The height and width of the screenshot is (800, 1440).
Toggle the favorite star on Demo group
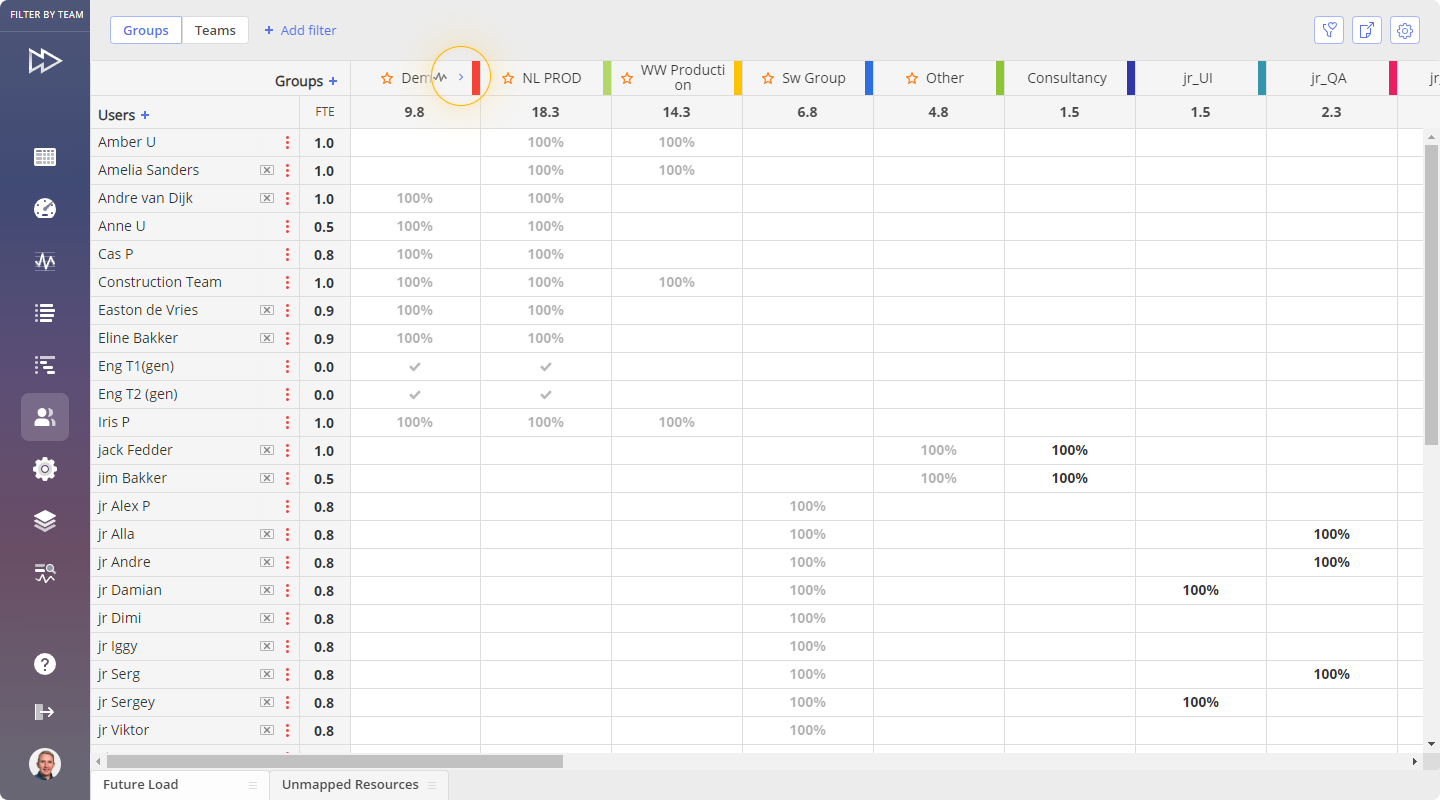[387, 78]
